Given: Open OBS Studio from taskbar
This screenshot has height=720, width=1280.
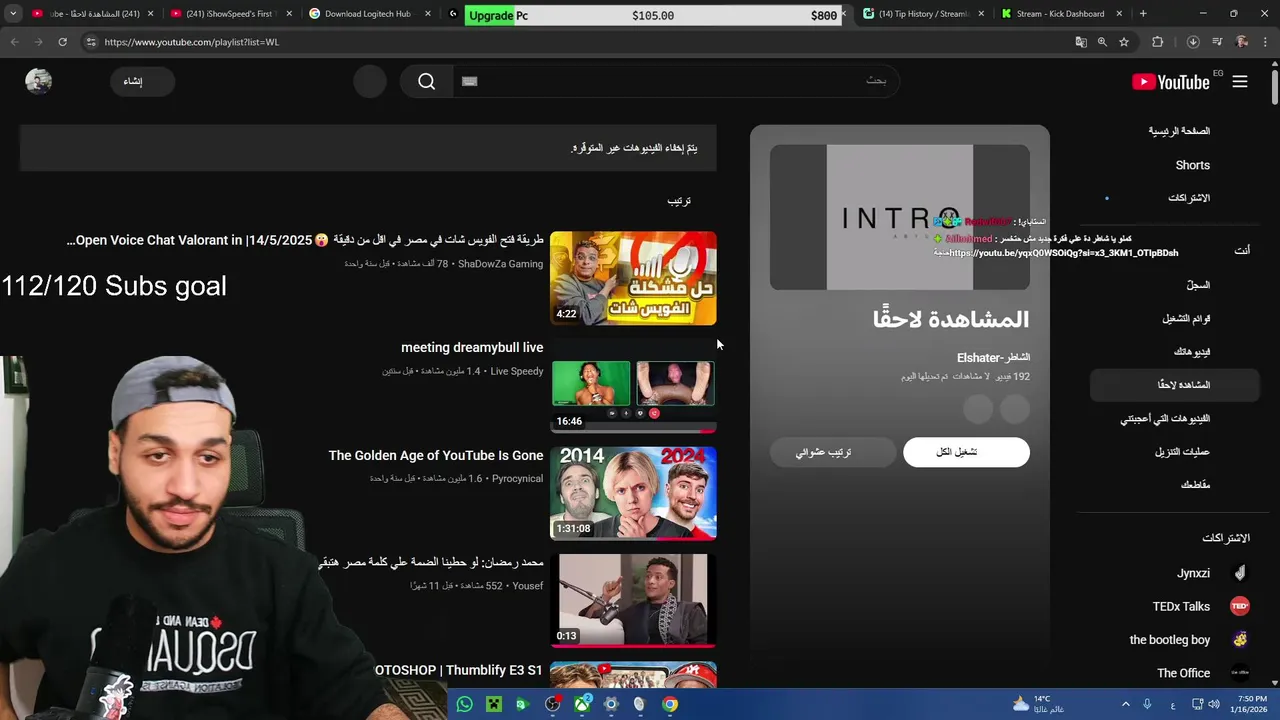Looking at the screenshot, I should (x=552, y=704).
